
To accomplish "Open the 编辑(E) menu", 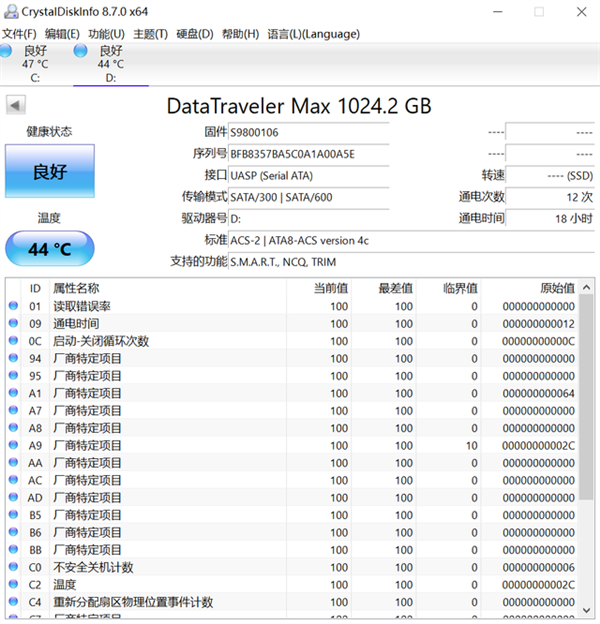I will [62, 34].
